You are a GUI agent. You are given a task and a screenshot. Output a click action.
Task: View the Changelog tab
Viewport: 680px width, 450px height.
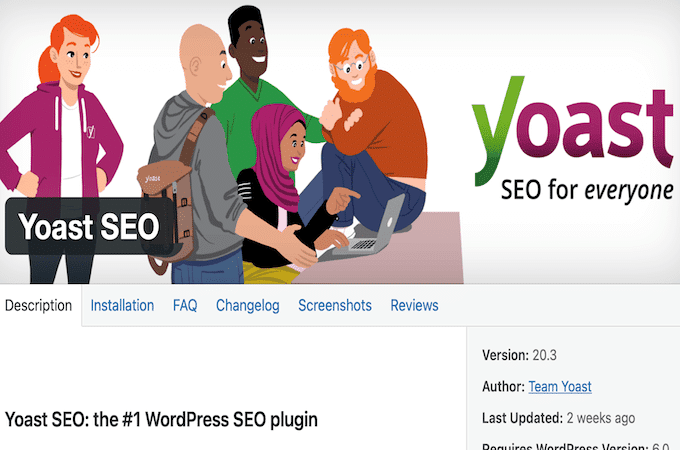pyautogui.click(x=248, y=306)
